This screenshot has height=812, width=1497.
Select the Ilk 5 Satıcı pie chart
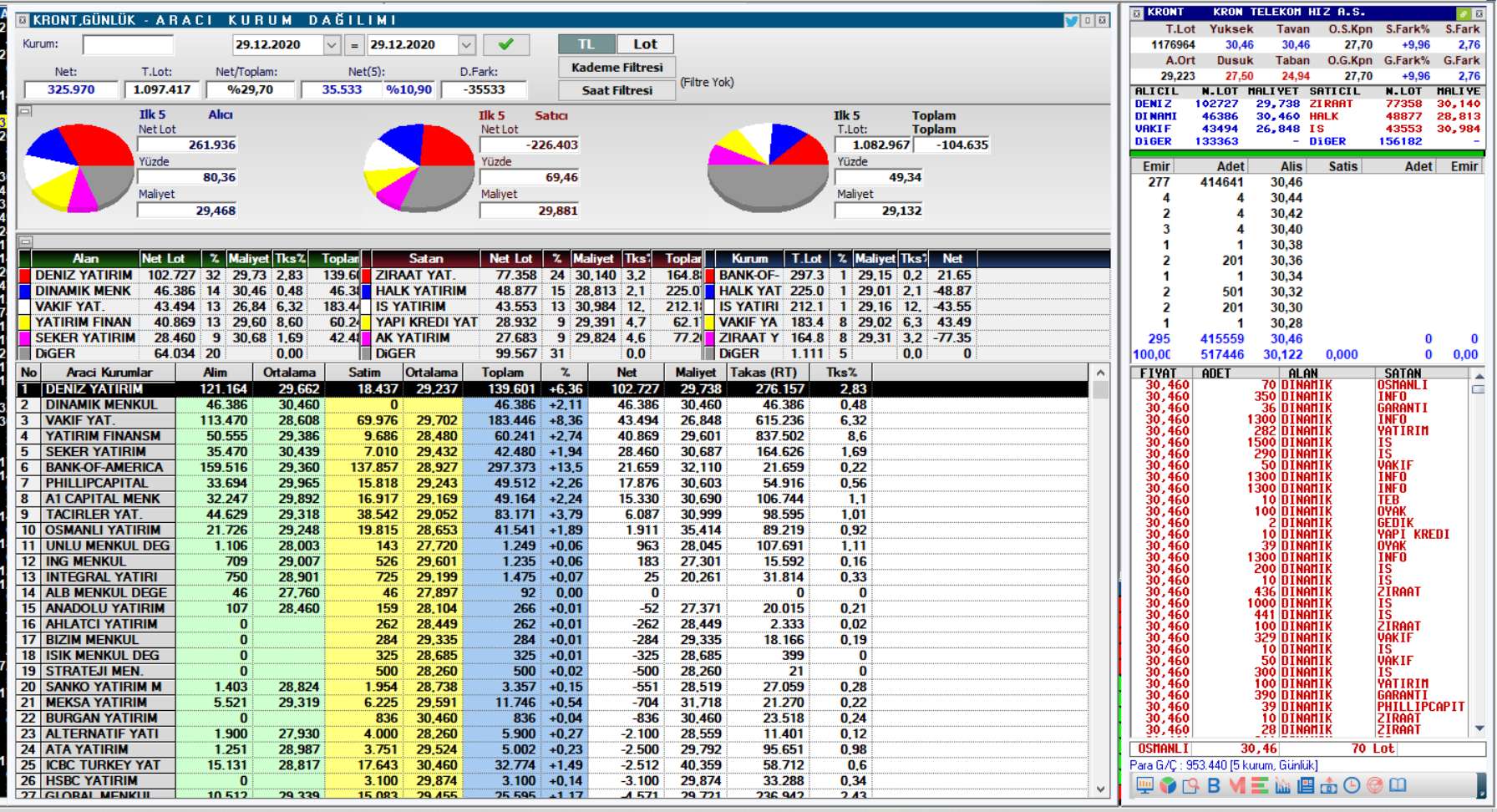coord(419,167)
